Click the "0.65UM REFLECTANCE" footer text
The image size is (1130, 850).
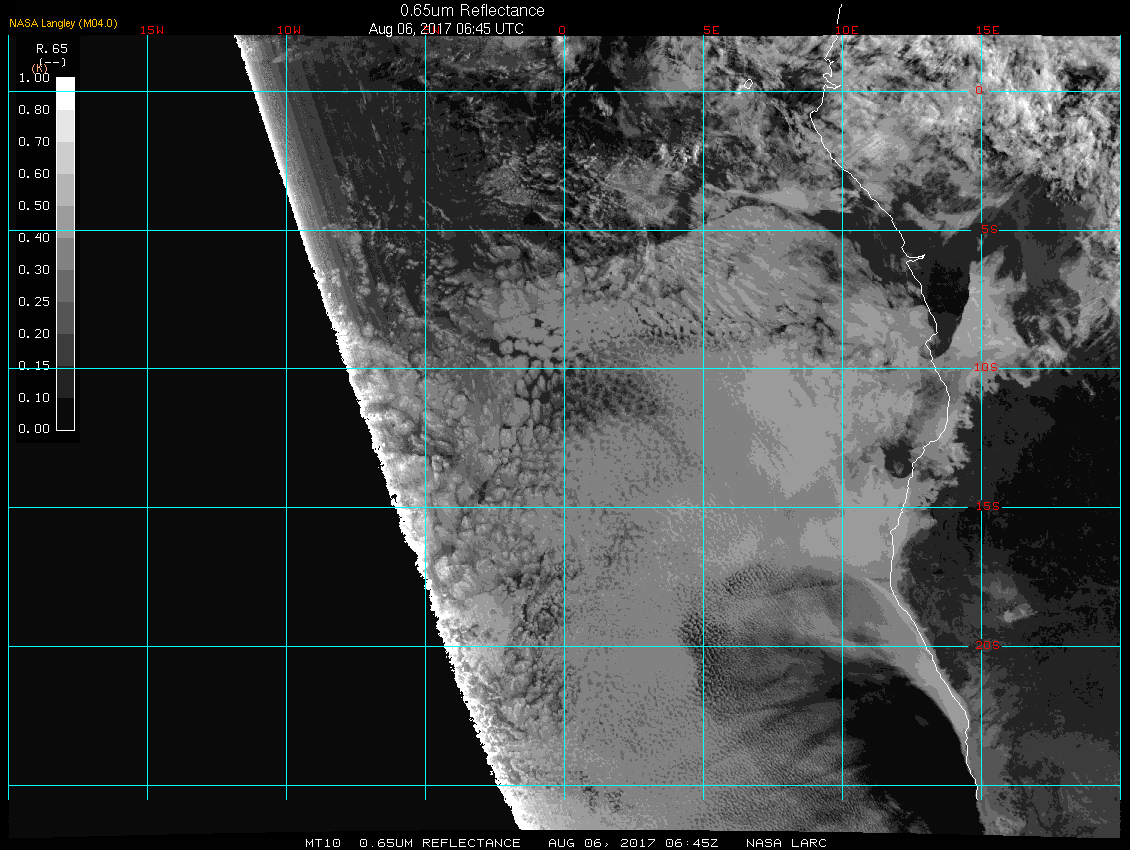click(x=440, y=843)
